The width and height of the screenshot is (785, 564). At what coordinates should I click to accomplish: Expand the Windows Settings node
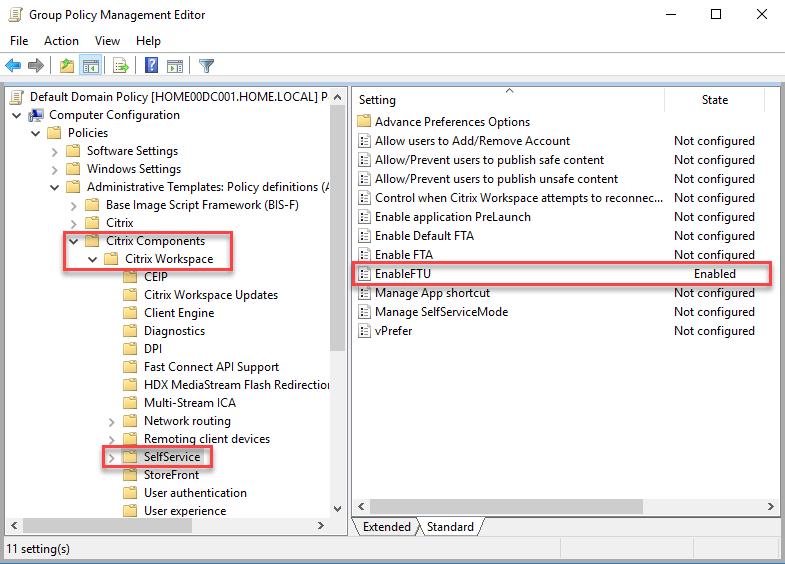tap(55, 170)
